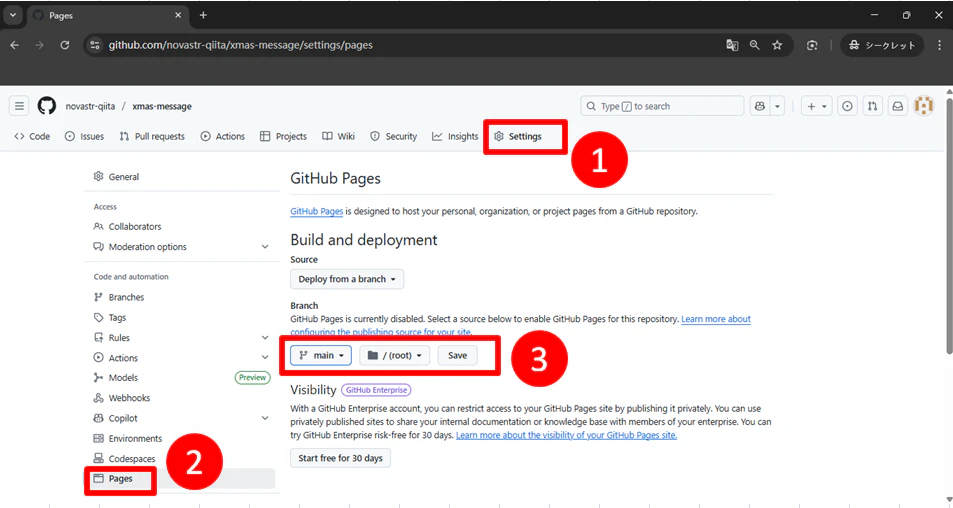The width and height of the screenshot is (953, 508).
Task: Bookmark this page with star
Action: (777, 45)
